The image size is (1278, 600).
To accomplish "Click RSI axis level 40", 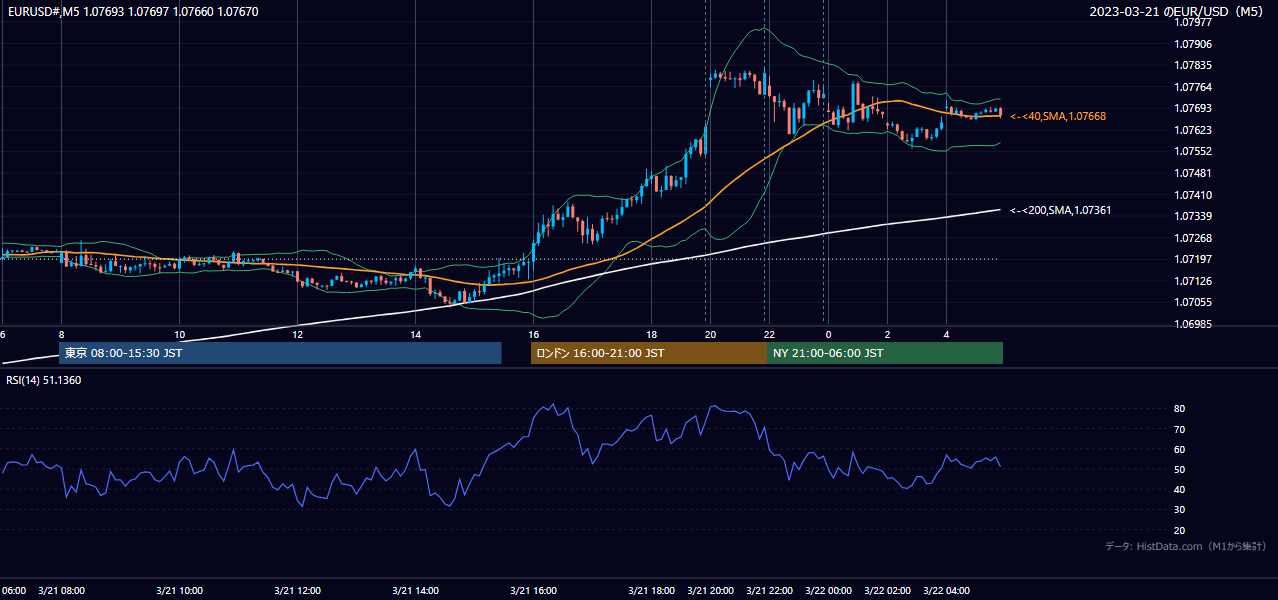I will [x=1180, y=489].
